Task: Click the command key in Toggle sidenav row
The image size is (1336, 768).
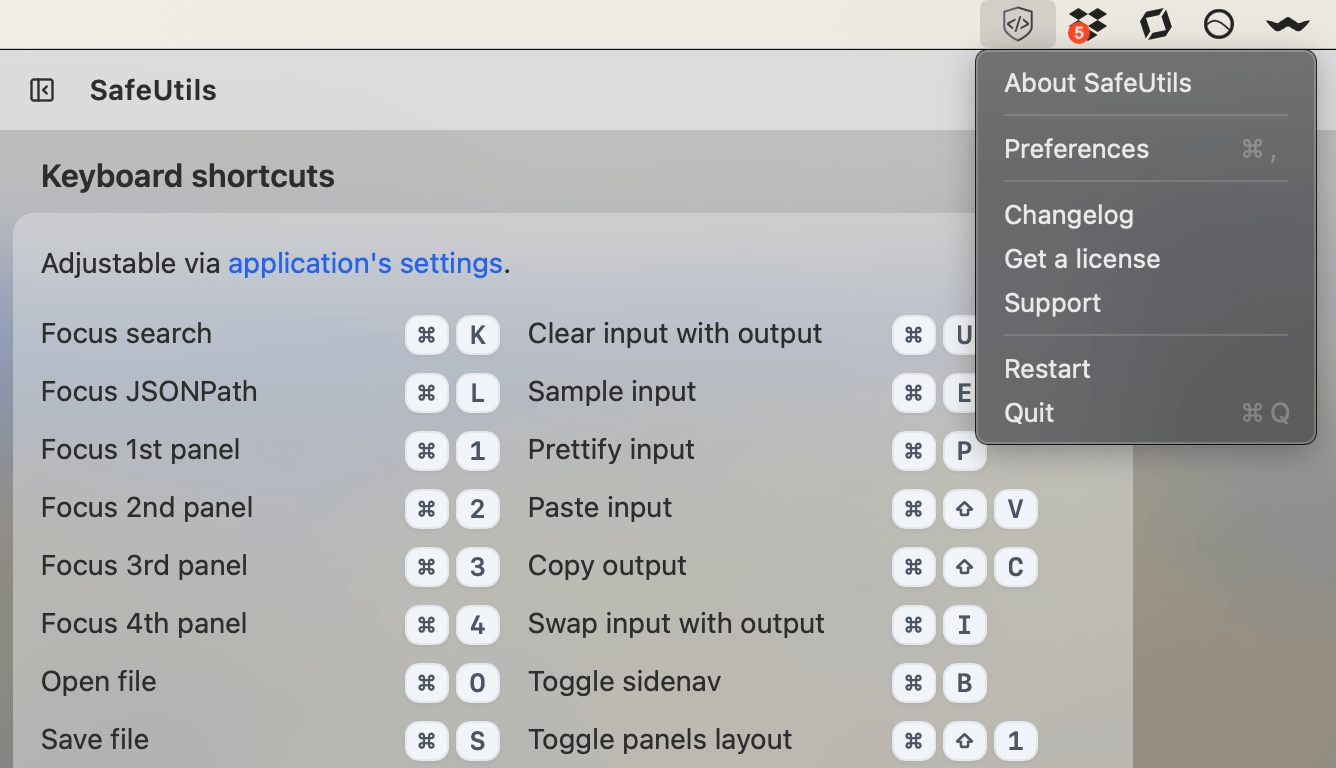Action: click(913, 683)
